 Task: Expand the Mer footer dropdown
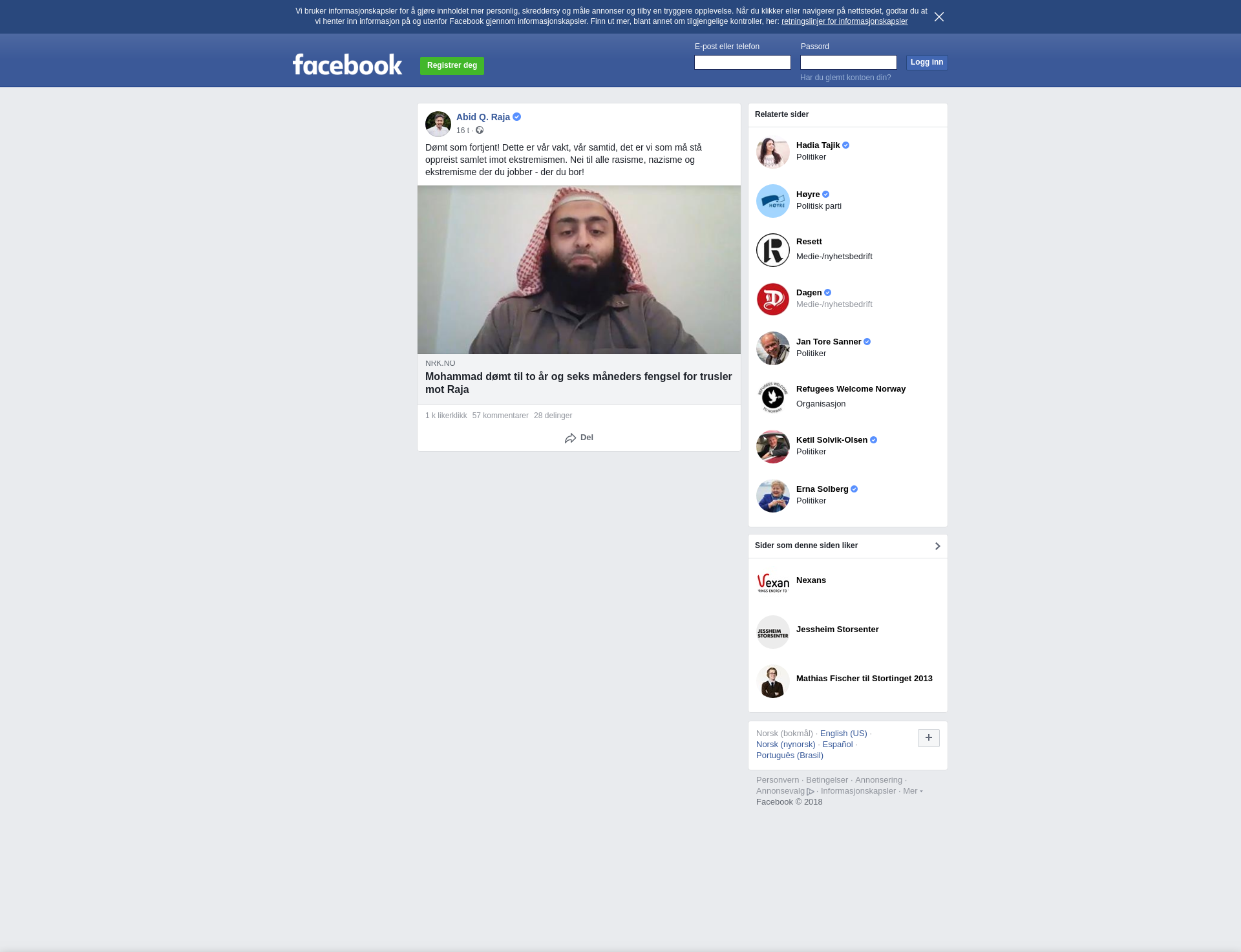(x=913, y=791)
